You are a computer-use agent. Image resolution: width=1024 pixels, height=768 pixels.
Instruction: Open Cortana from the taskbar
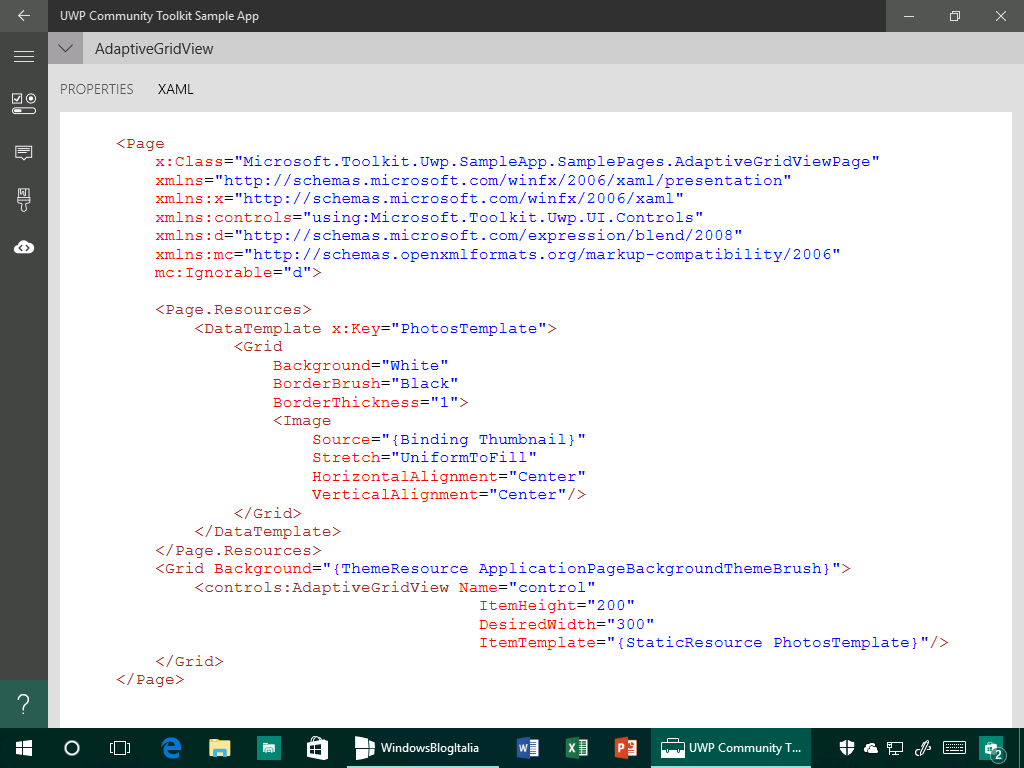pos(72,748)
